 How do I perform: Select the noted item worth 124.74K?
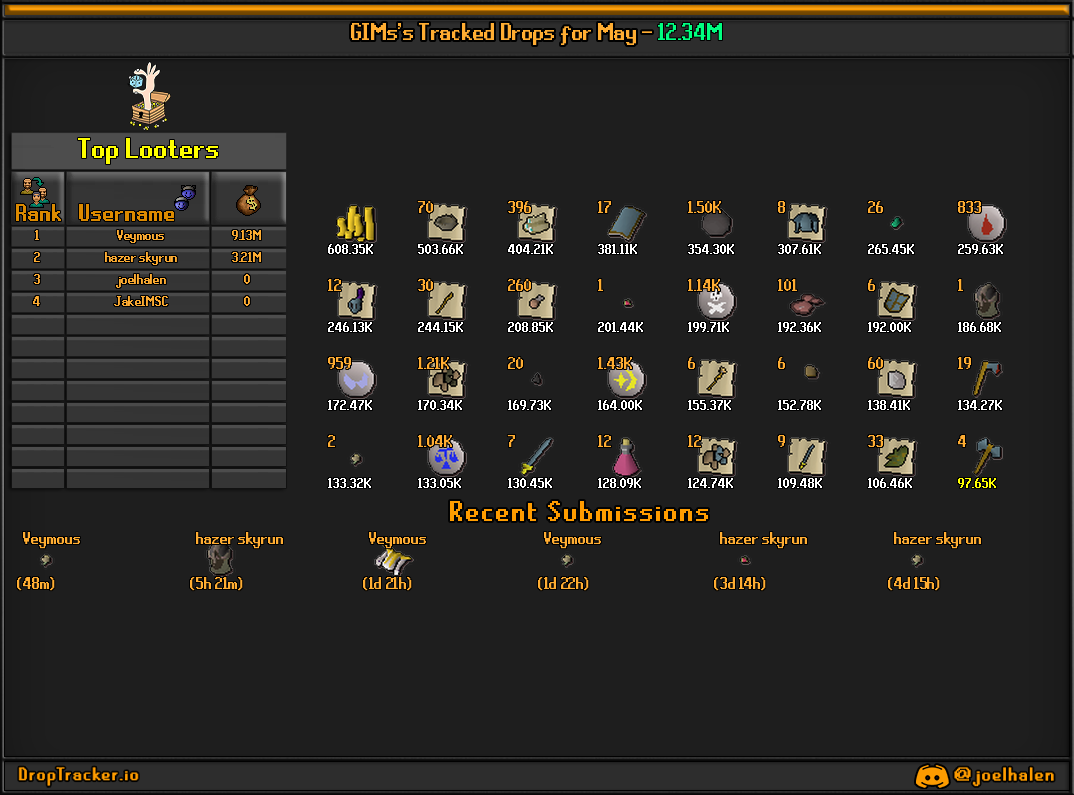[x=716, y=457]
